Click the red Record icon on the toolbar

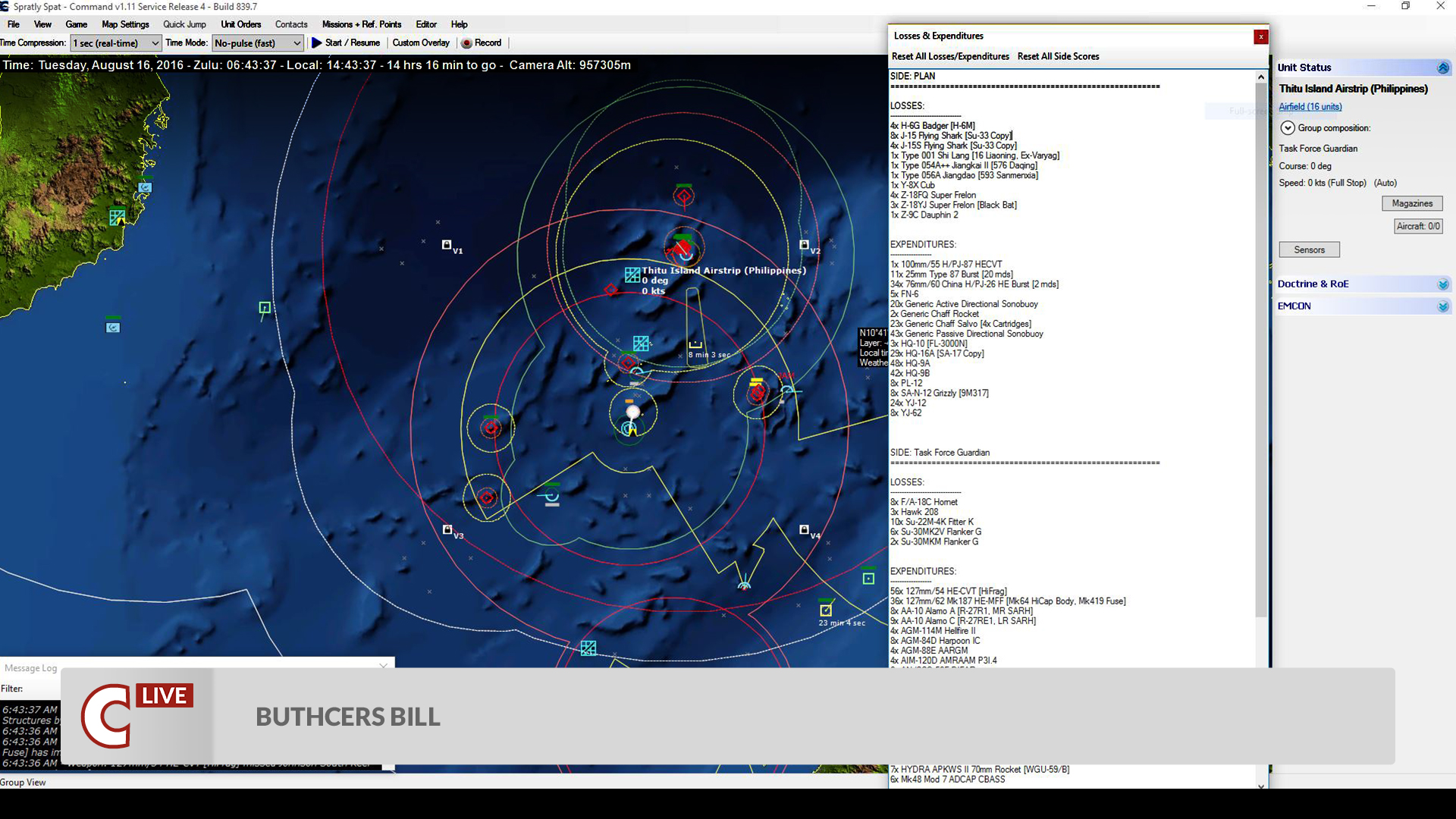coord(468,43)
